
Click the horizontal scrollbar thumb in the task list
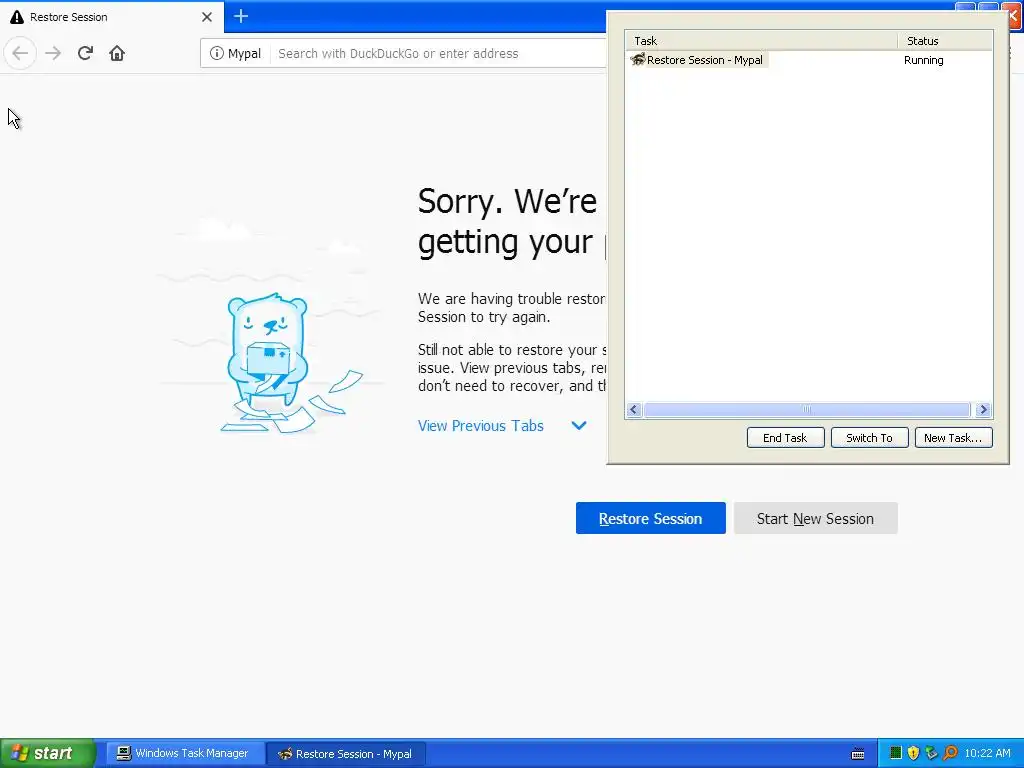pos(807,409)
